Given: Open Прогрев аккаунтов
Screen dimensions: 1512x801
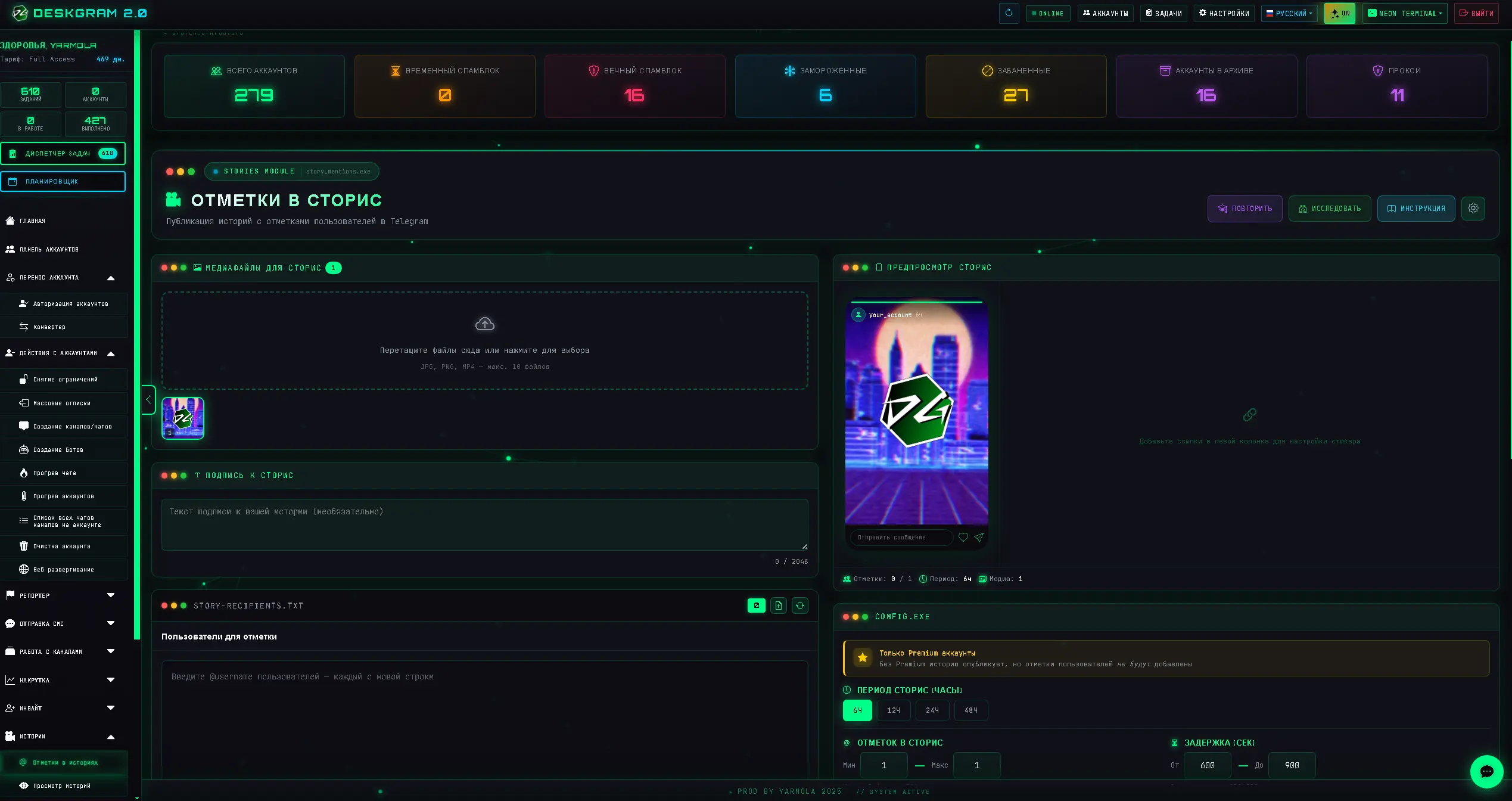Looking at the screenshot, I should (64, 496).
